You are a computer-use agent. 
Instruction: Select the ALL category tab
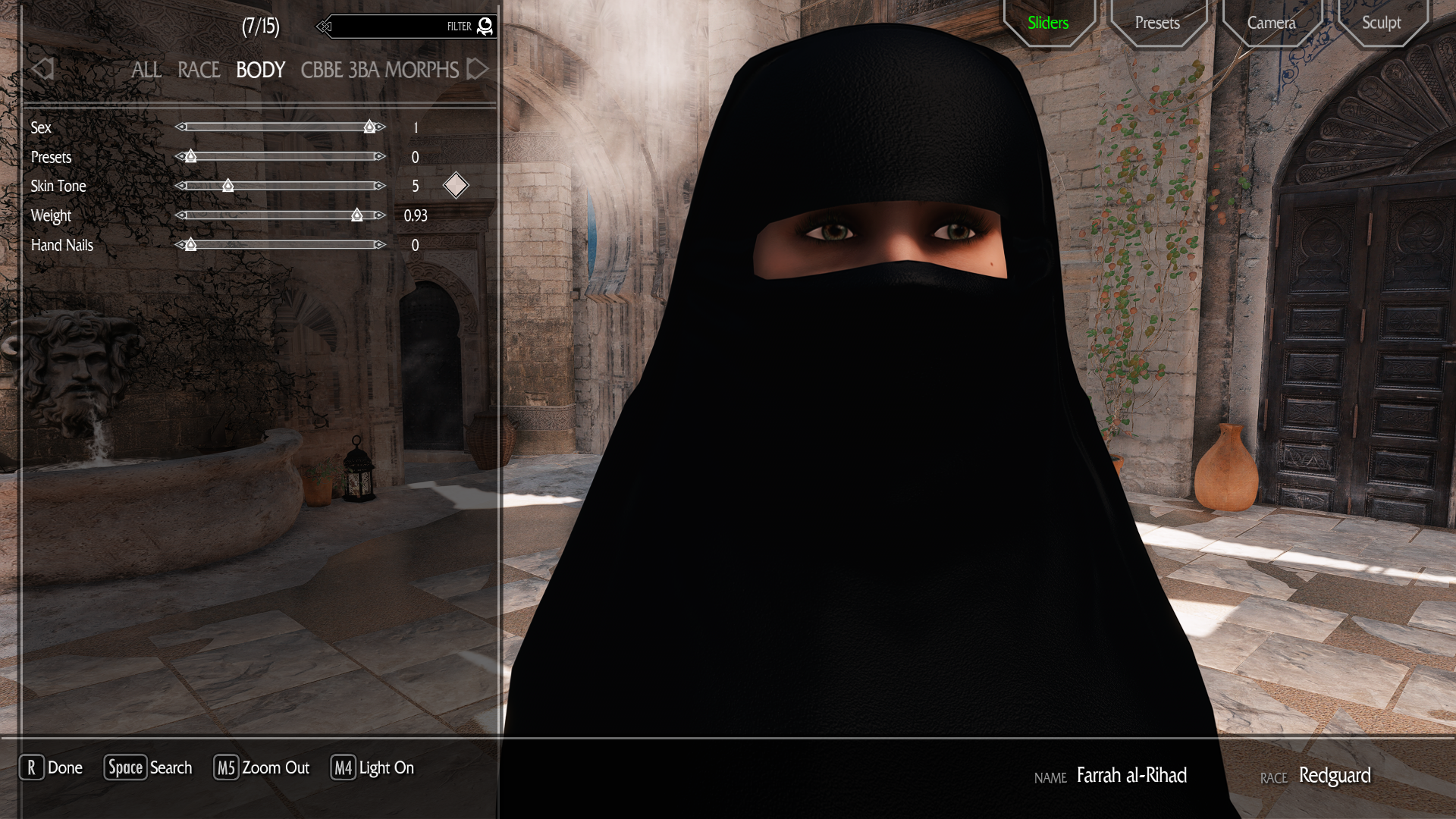click(146, 70)
